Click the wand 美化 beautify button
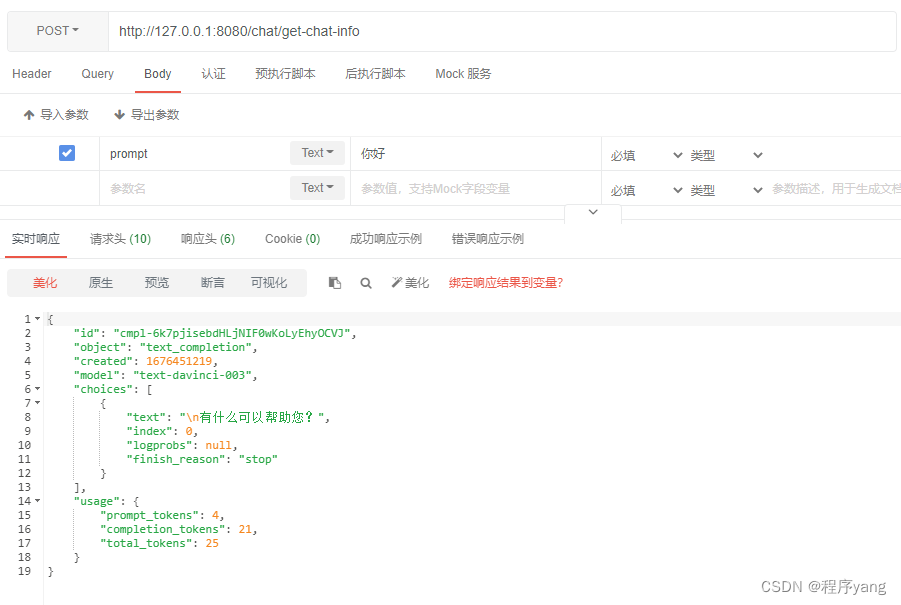Image resolution: width=901 pixels, height=605 pixels. pyautogui.click(x=410, y=283)
